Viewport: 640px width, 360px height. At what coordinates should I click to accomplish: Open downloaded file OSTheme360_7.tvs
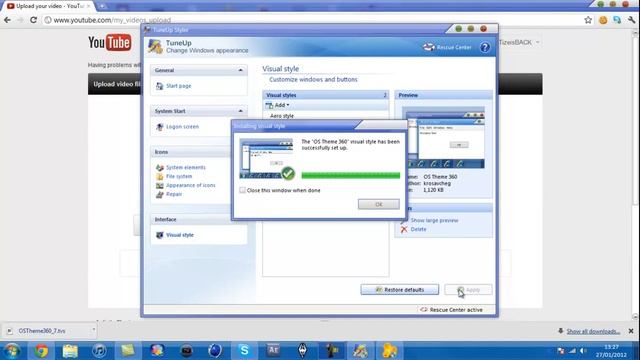pos(42,331)
